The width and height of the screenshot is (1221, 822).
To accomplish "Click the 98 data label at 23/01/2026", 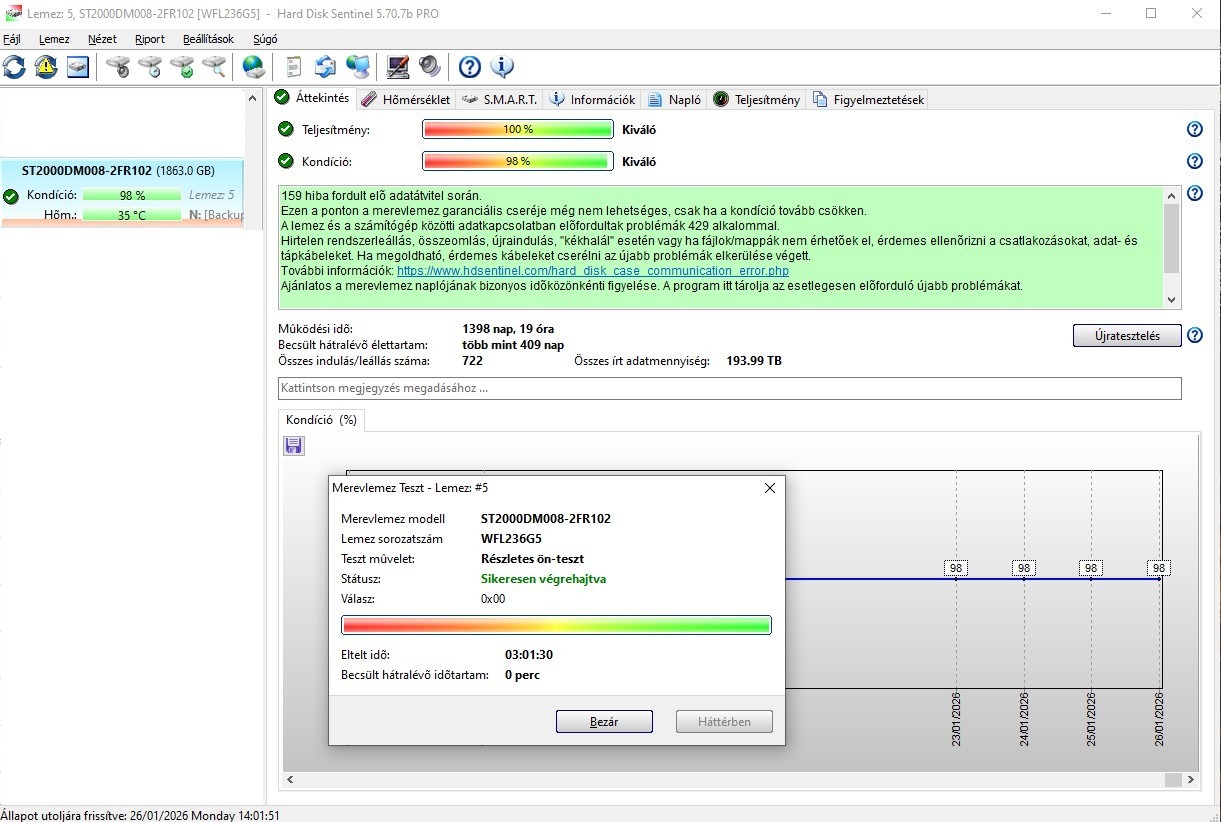I will click(956, 568).
